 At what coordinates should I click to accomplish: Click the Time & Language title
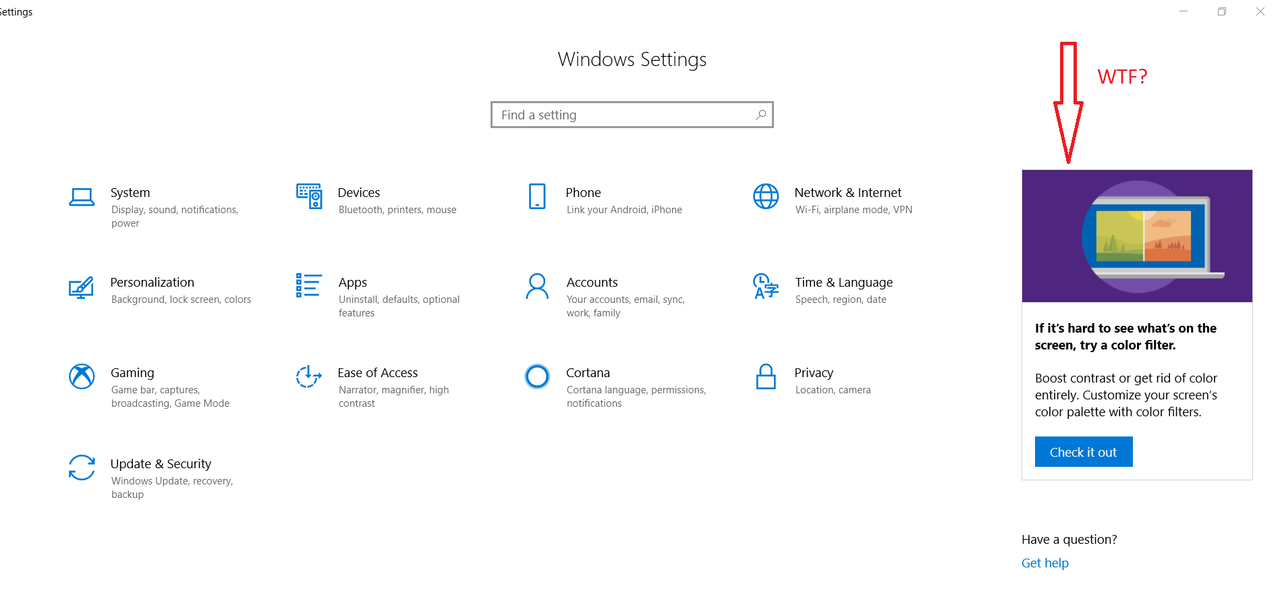point(844,283)
